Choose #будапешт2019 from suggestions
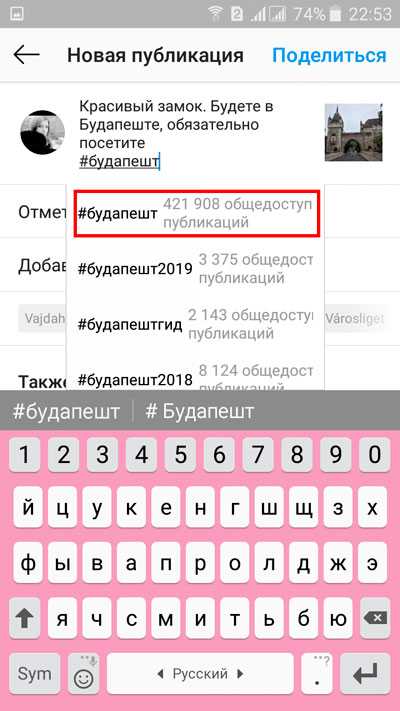Screen dimensions: 400x711 (195, 269)
